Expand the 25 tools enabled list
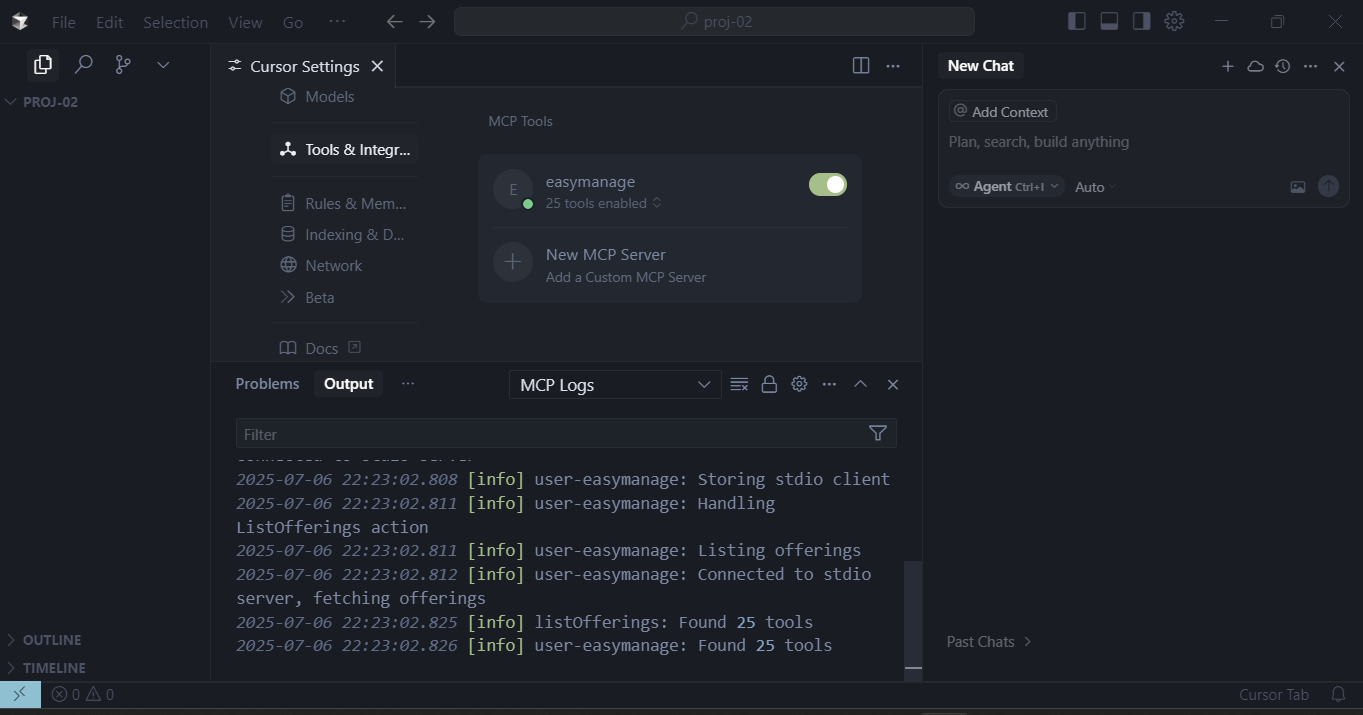 coord(603,203)
